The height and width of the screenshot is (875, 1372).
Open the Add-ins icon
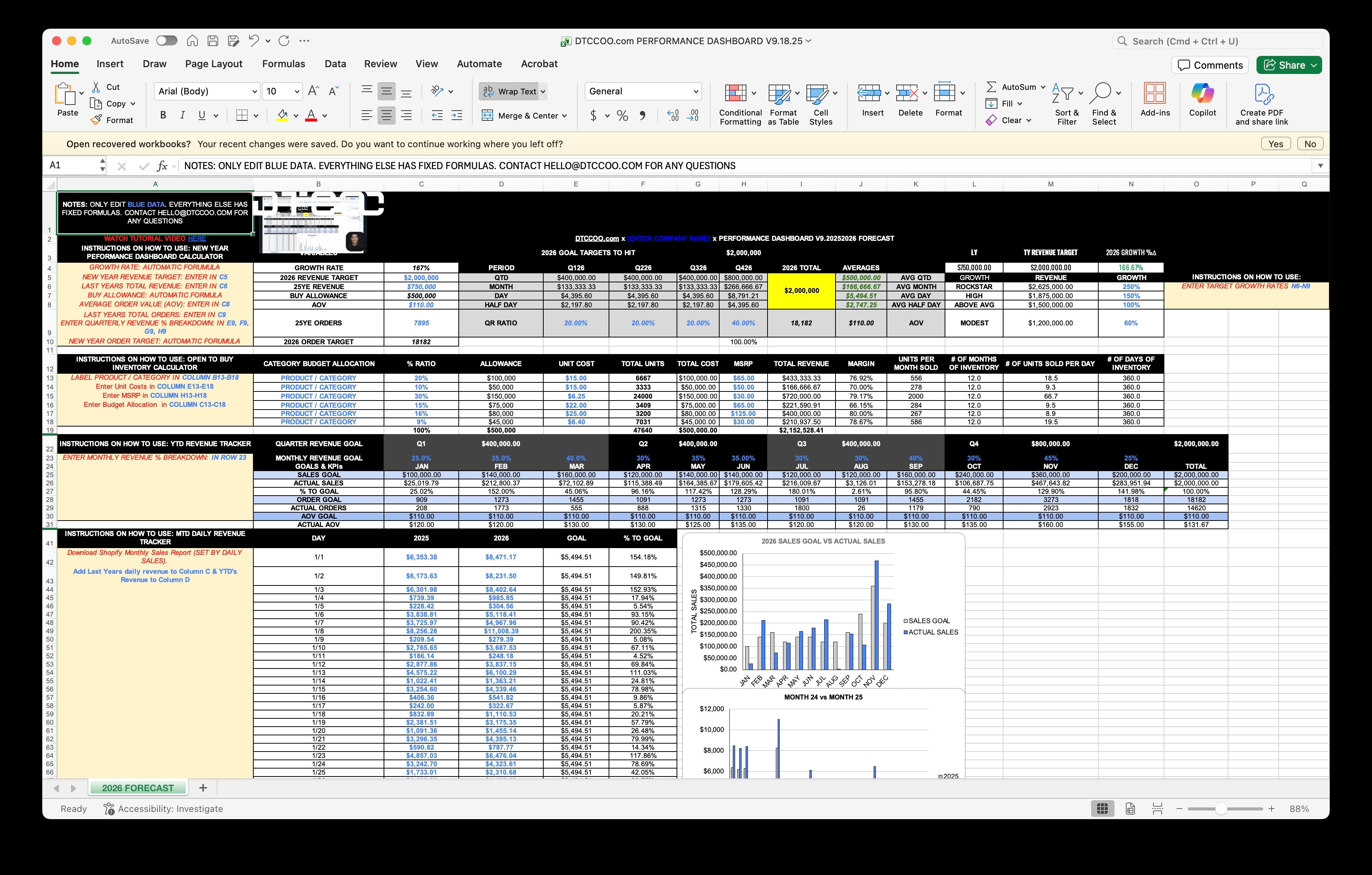point(1155,93)
